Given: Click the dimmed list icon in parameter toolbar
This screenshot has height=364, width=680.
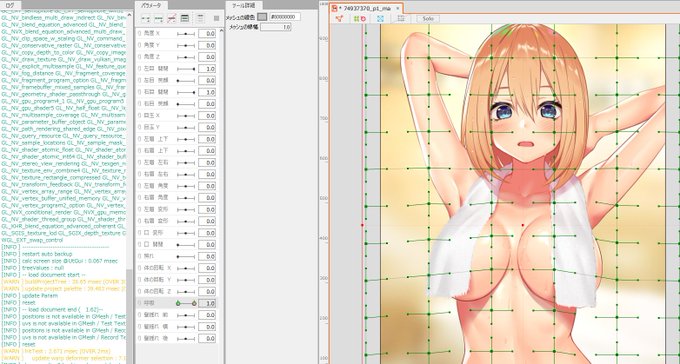Looking at the screenshot, I should 200,19.
